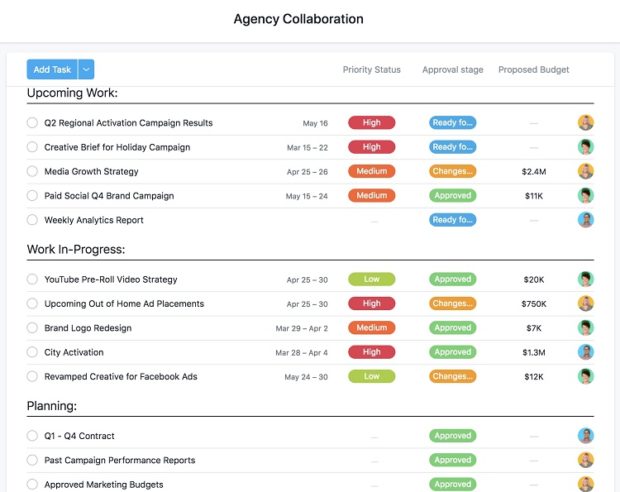Open the Mar 15 – 22 due date
The width and height of the screenshot is (620, 492).
click(x=307, y=148)
